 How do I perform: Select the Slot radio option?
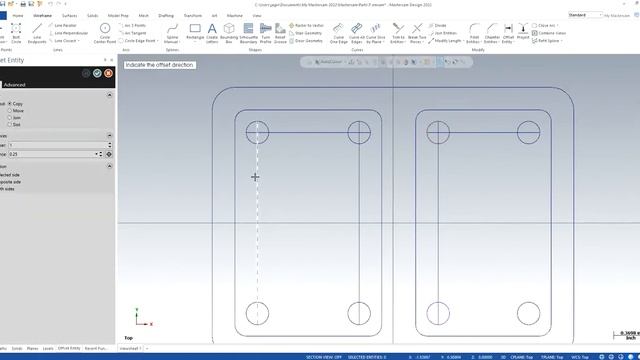point(10,124)
